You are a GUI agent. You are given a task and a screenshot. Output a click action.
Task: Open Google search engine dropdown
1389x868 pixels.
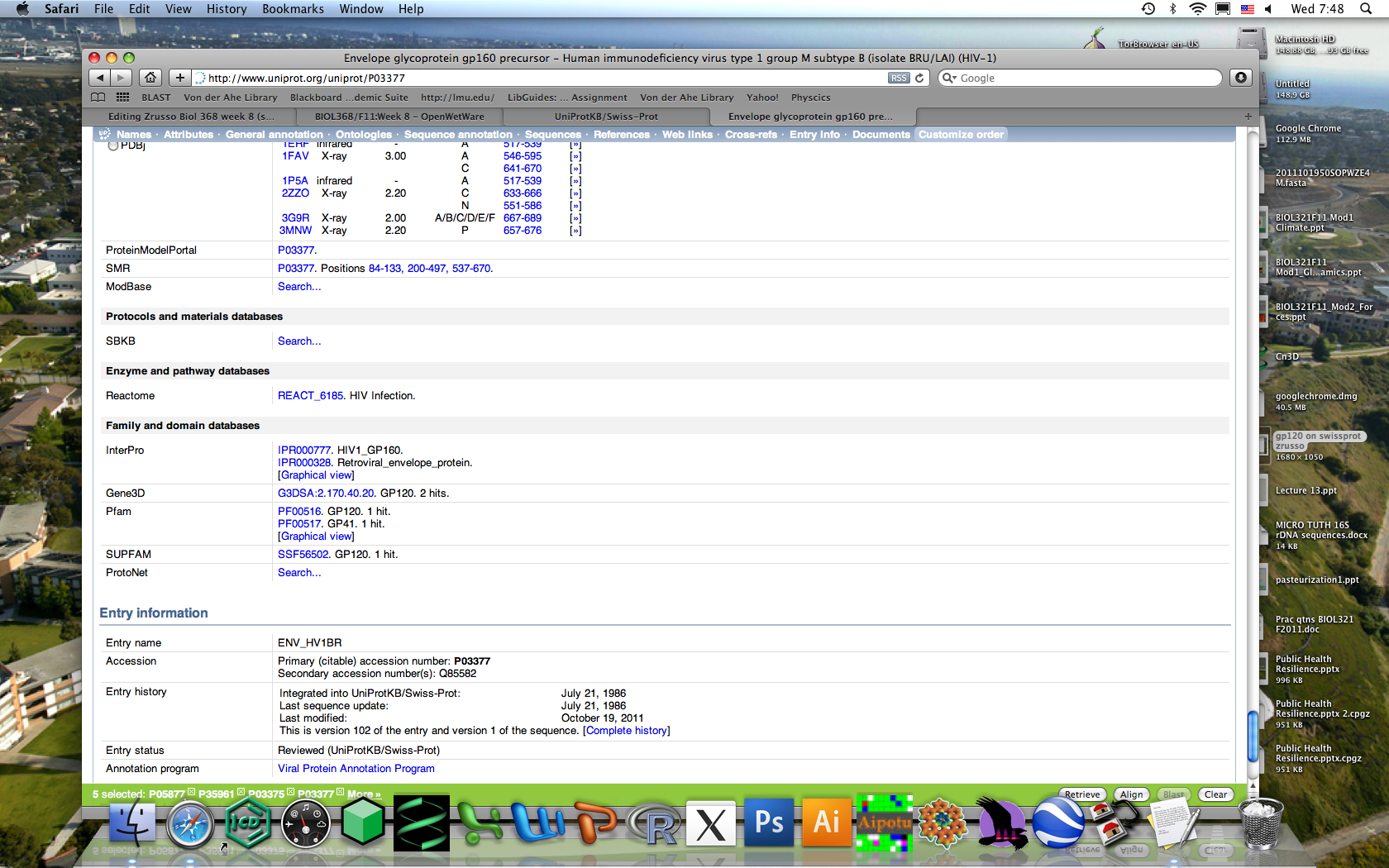950,78
